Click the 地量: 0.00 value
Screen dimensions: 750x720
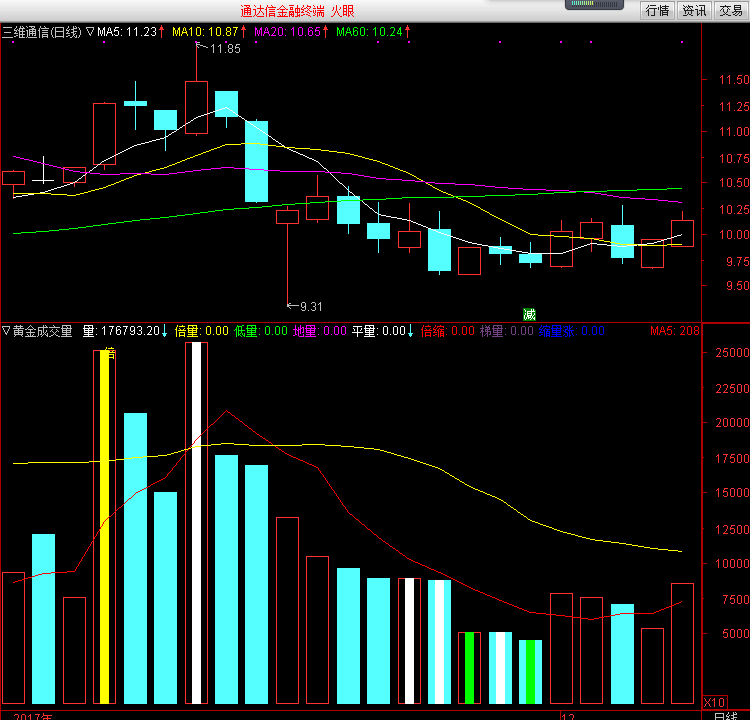point(320,331)
